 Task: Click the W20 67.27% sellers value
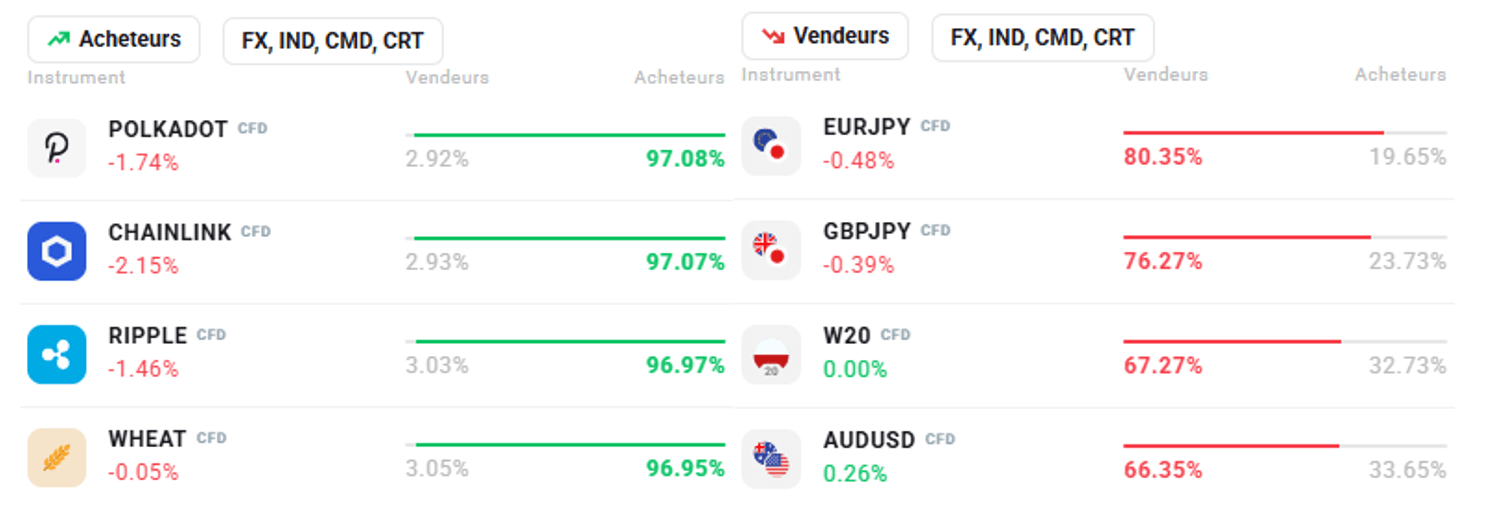pyautogui.click(x=1163, y=366)
